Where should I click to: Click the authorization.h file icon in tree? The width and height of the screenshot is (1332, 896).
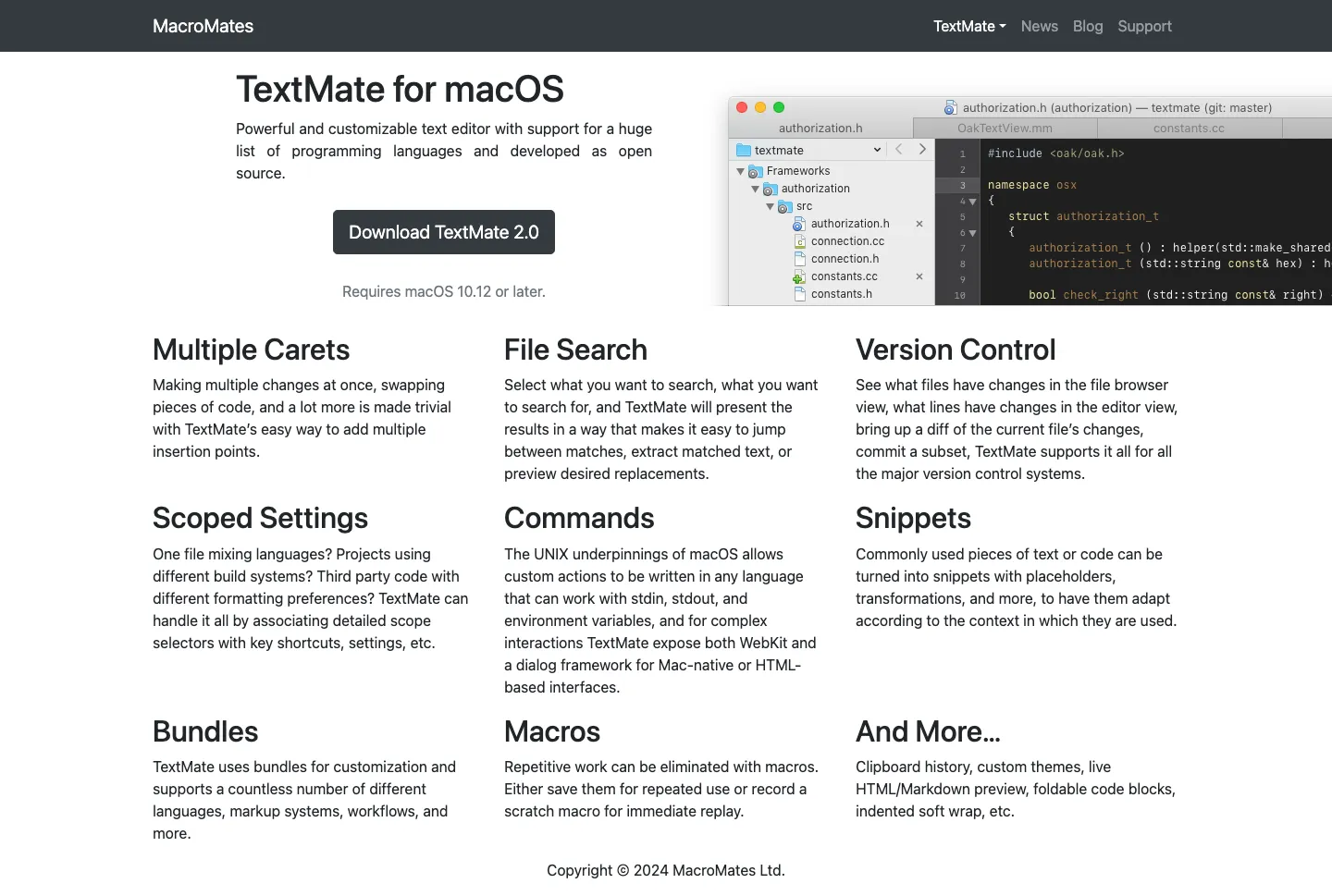click(799, 224)
